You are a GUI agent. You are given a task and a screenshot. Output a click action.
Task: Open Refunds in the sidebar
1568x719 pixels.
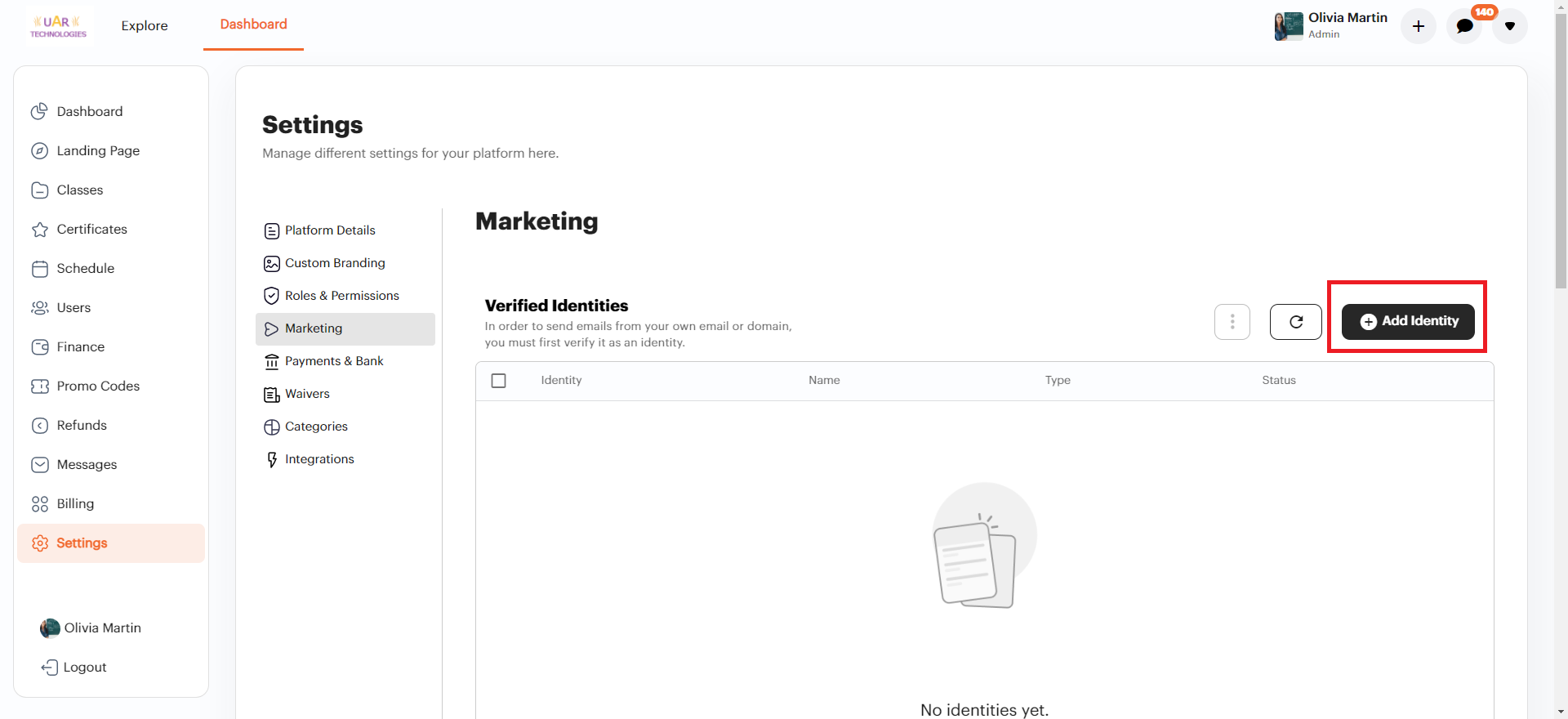[82, 425]
